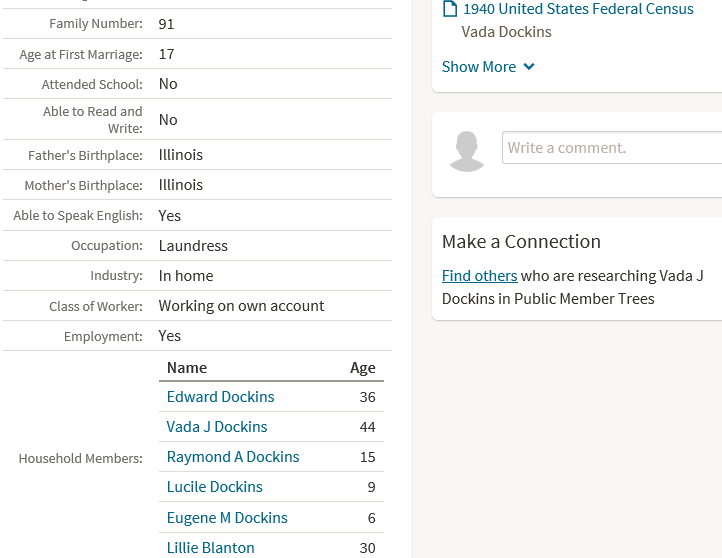
Task: Open Eugene M Dockins record
Action: coord(227,517)
